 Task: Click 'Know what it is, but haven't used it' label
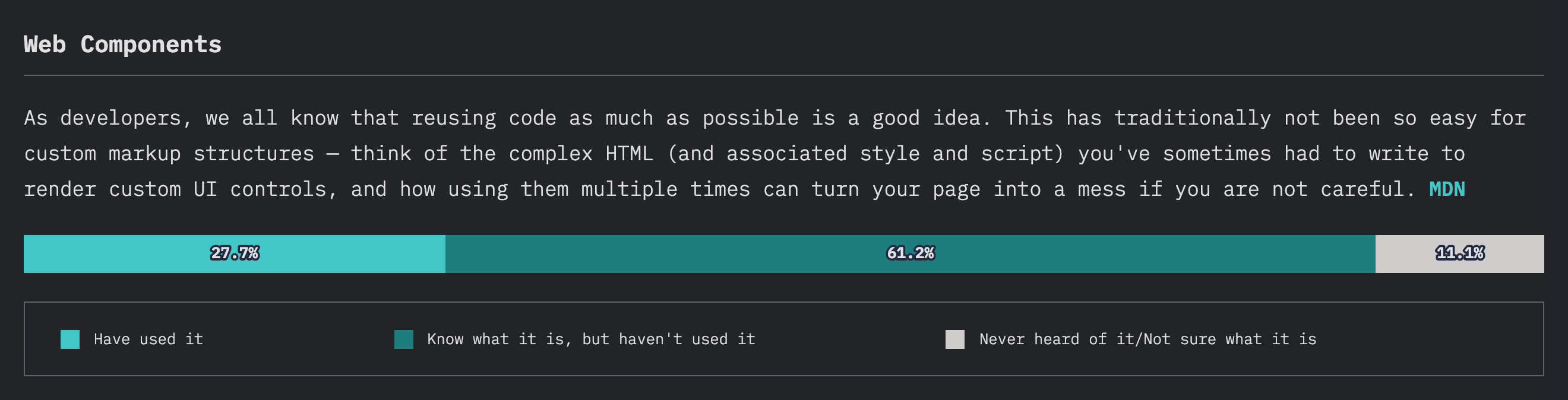(x=591, y=339)
